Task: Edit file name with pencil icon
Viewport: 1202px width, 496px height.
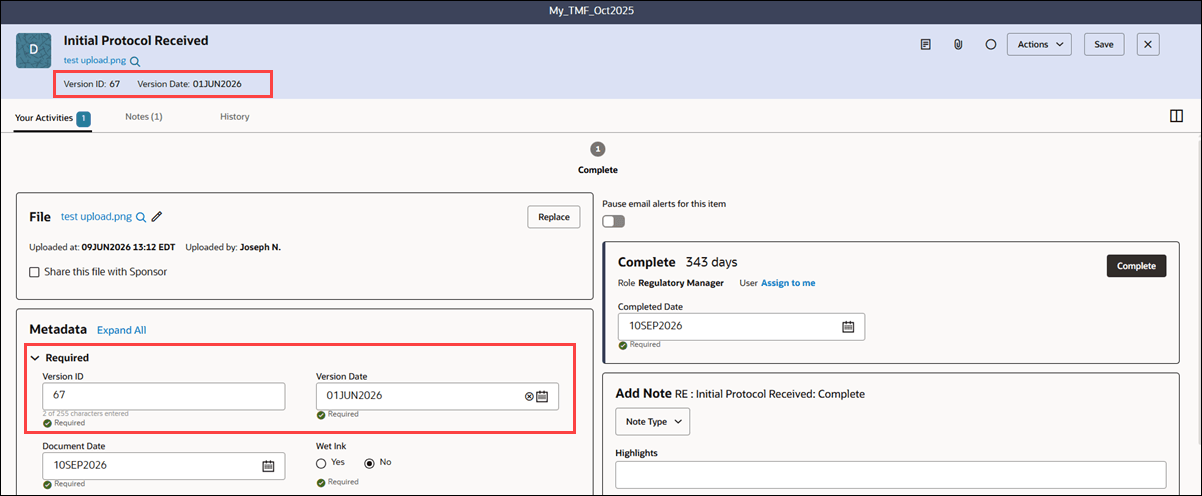Action: coord(157,216)
